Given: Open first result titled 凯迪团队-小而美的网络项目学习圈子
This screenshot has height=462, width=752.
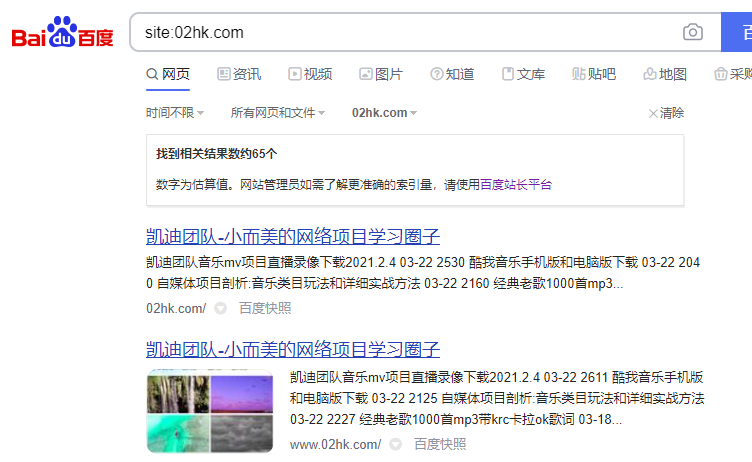Looking at the screenshot, I should [x=293, y=237].
